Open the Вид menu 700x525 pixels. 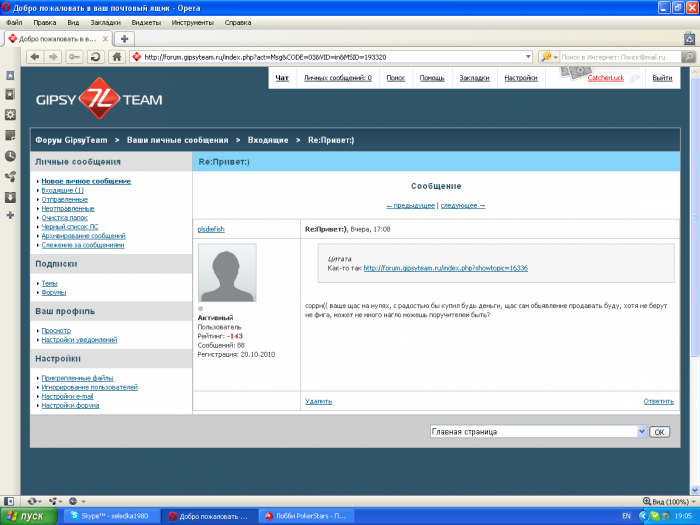pyautogui.click(x=73, y=22)
